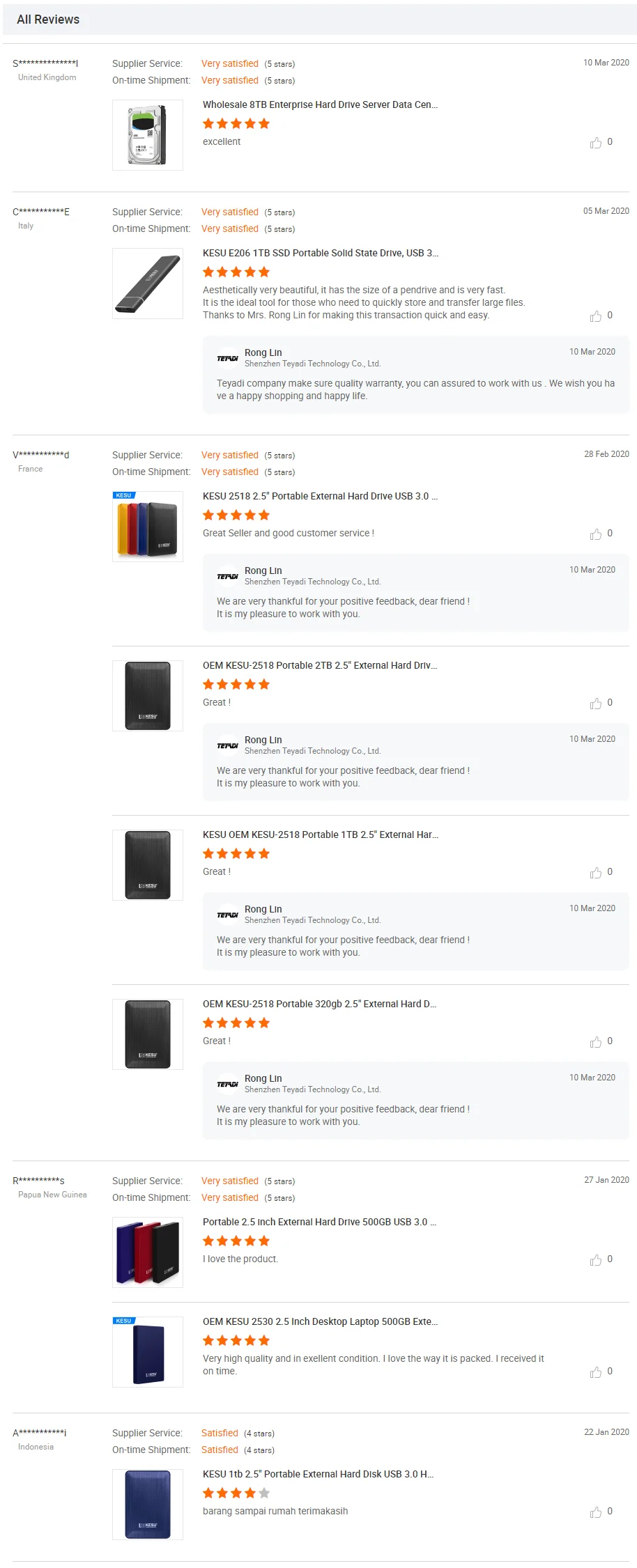This screenshot has width=637, height=1568.
Task: Like the "Great Seller" review
Action: (596, 534)
